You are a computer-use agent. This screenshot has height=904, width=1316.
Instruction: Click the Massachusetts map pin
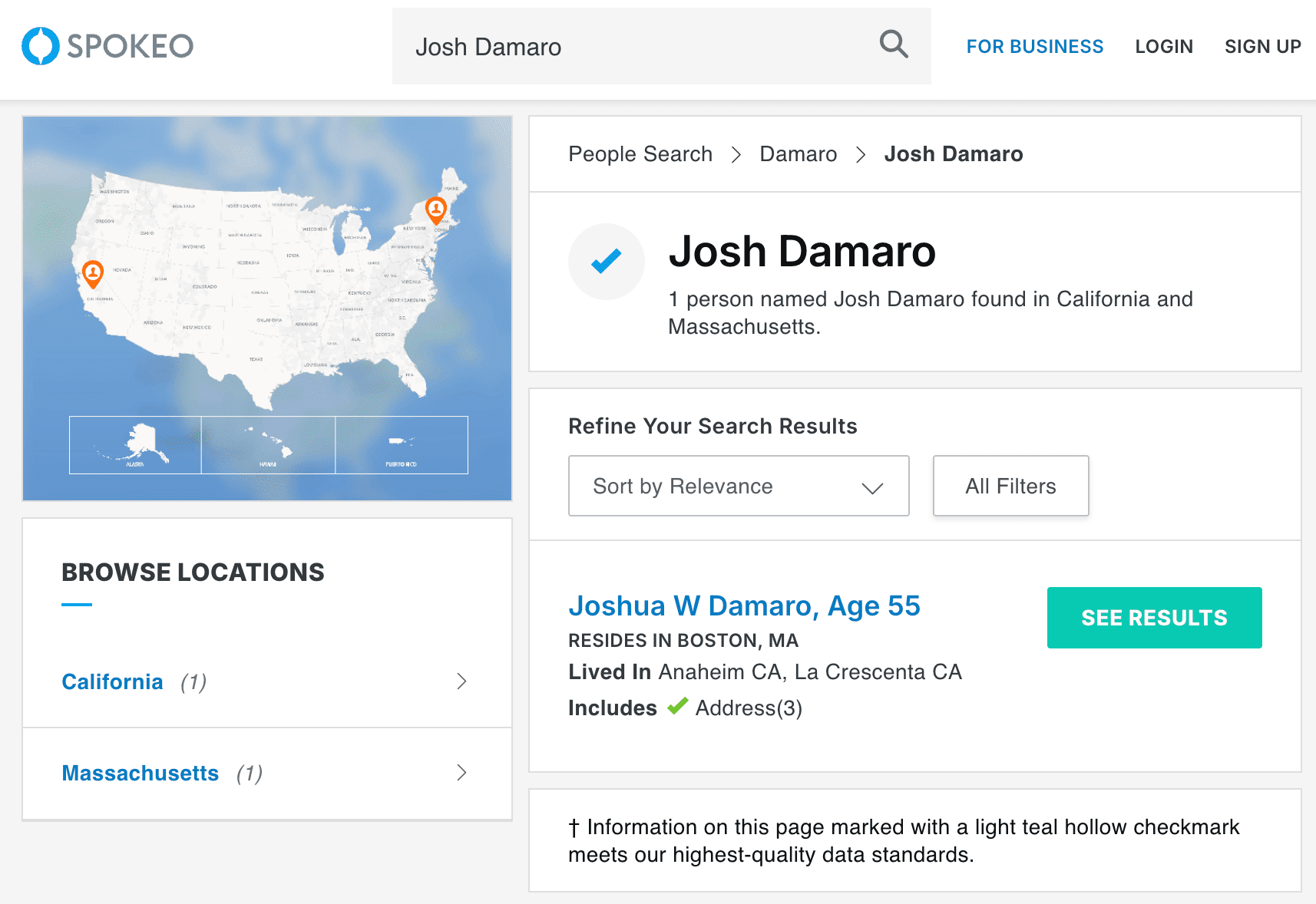pos(436,210)
